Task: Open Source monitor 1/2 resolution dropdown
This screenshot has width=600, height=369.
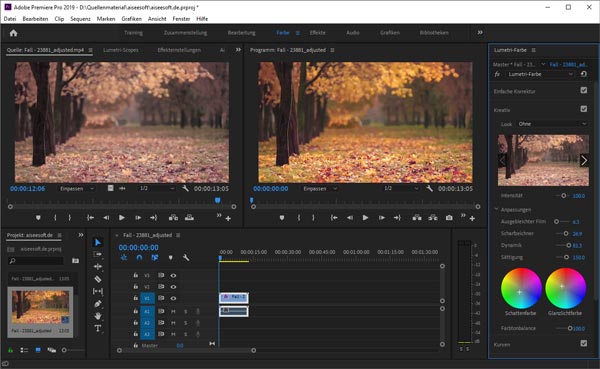Action: [157, 188]
